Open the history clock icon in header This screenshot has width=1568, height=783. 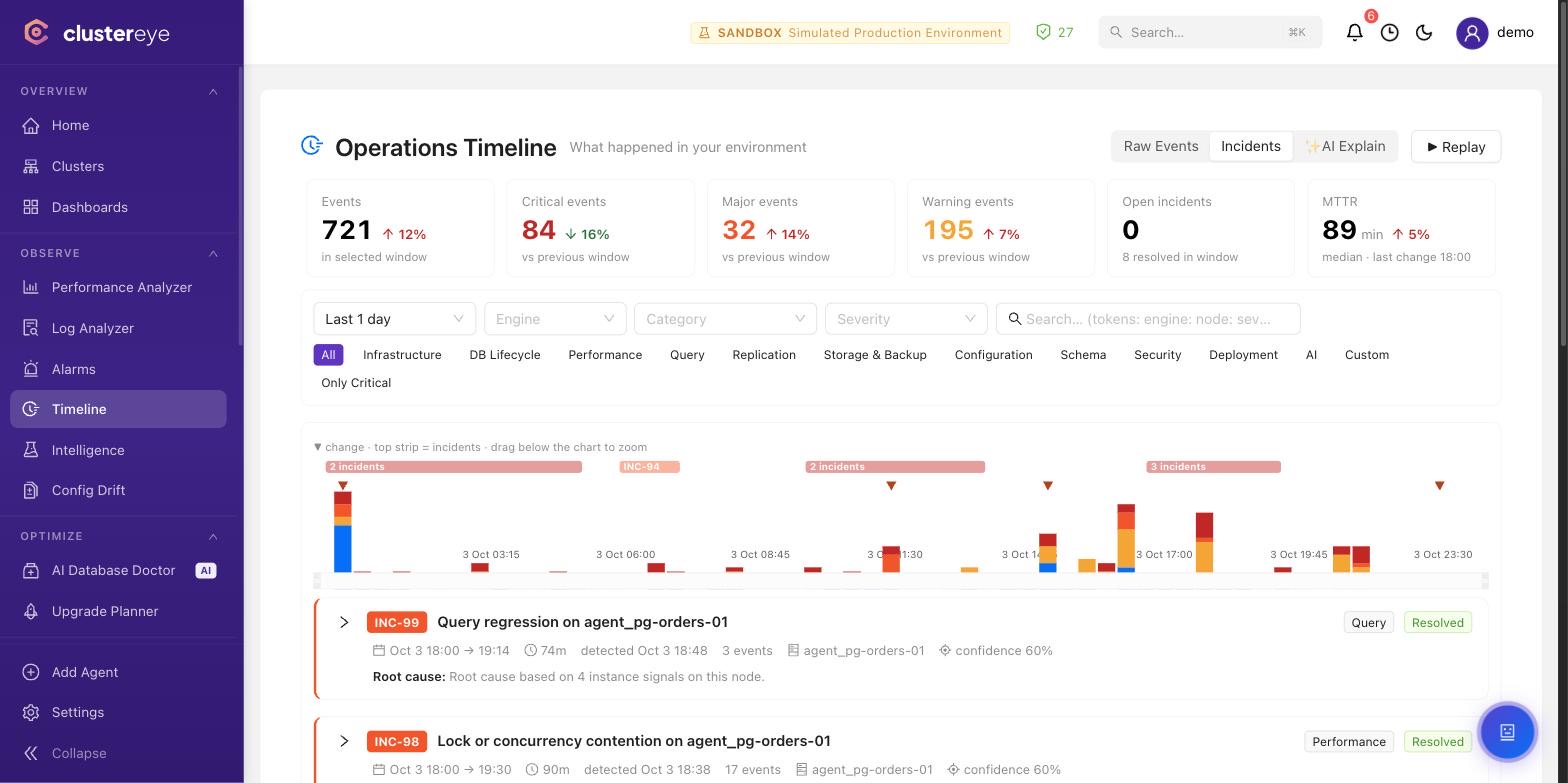click(1390, 32)
